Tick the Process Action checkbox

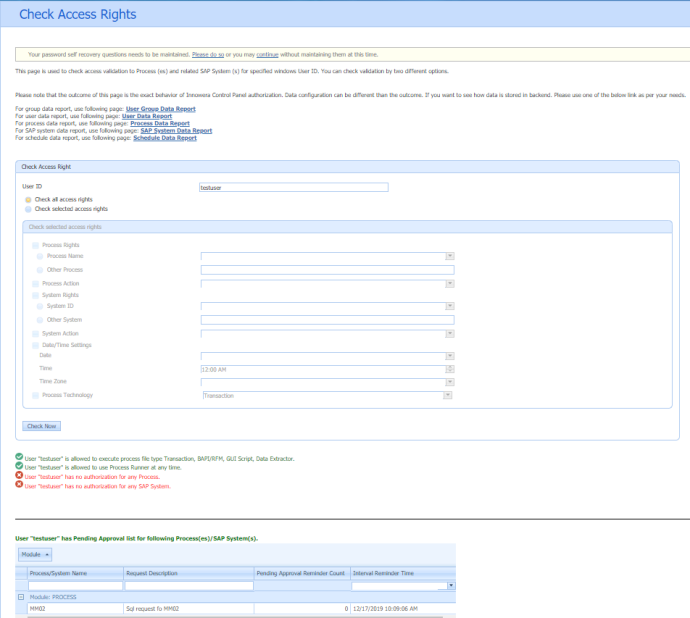[36, 284]
